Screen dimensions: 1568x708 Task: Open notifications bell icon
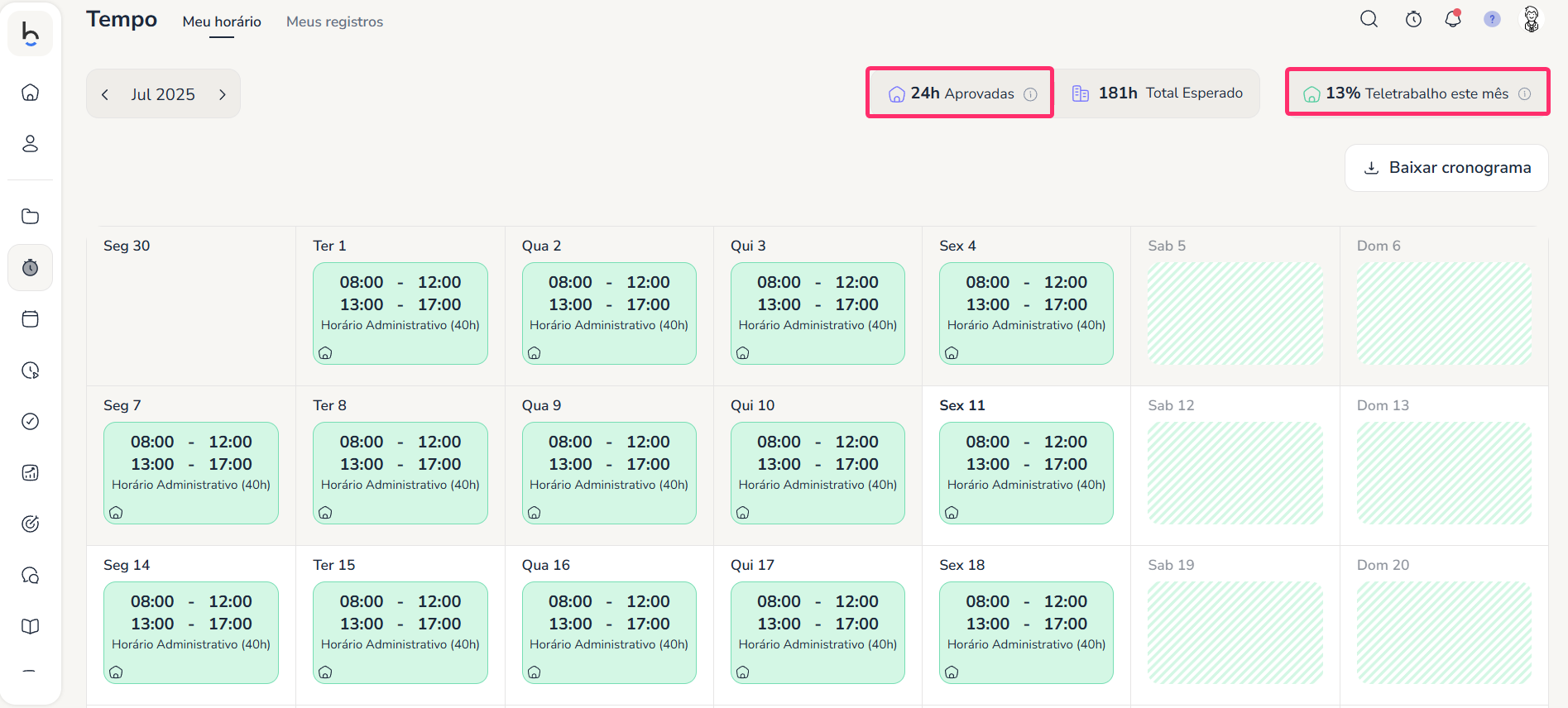[1453, 19]
